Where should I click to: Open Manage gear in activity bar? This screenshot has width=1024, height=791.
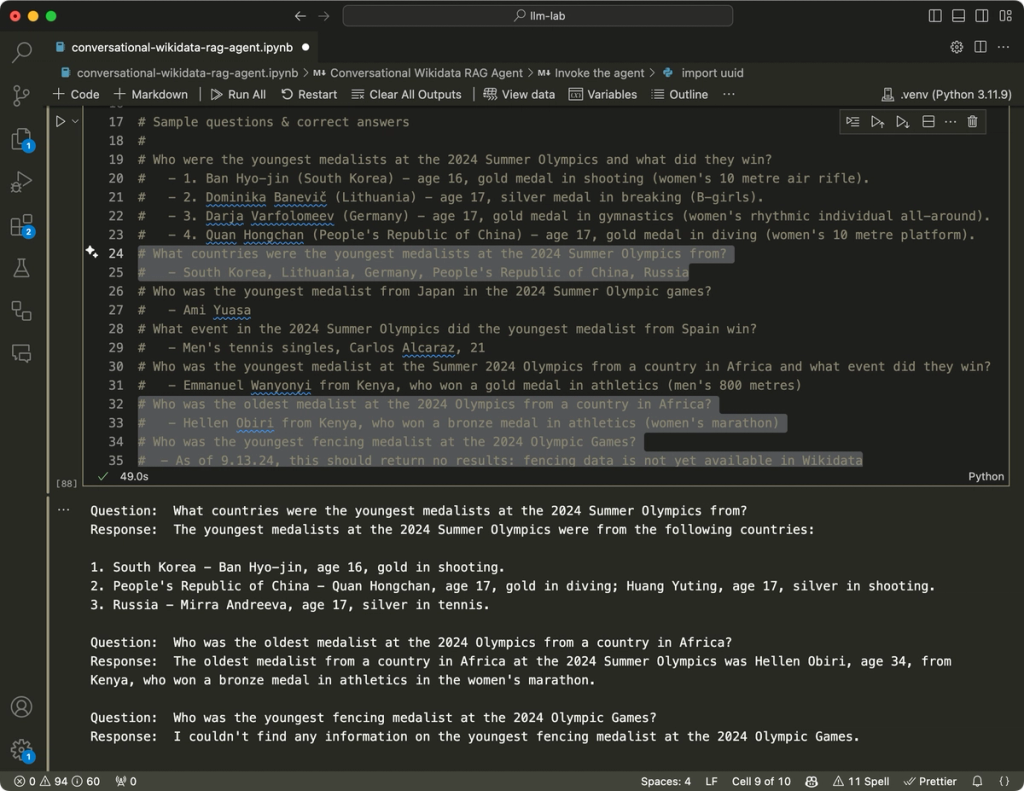[x=22, y=749]
